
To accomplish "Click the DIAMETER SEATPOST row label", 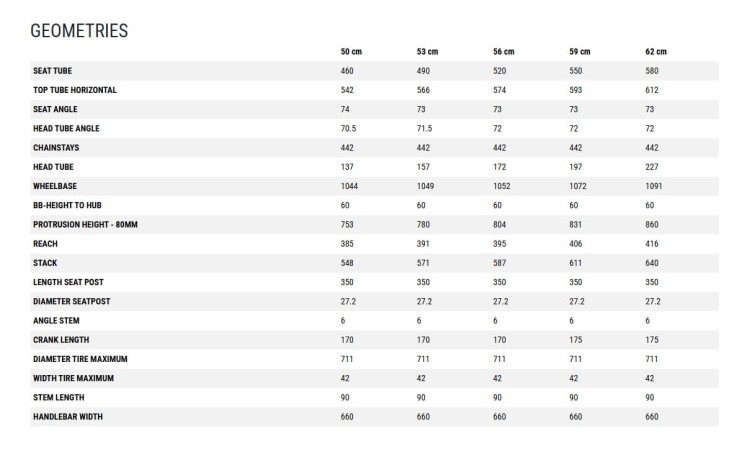I will [72, 301].
